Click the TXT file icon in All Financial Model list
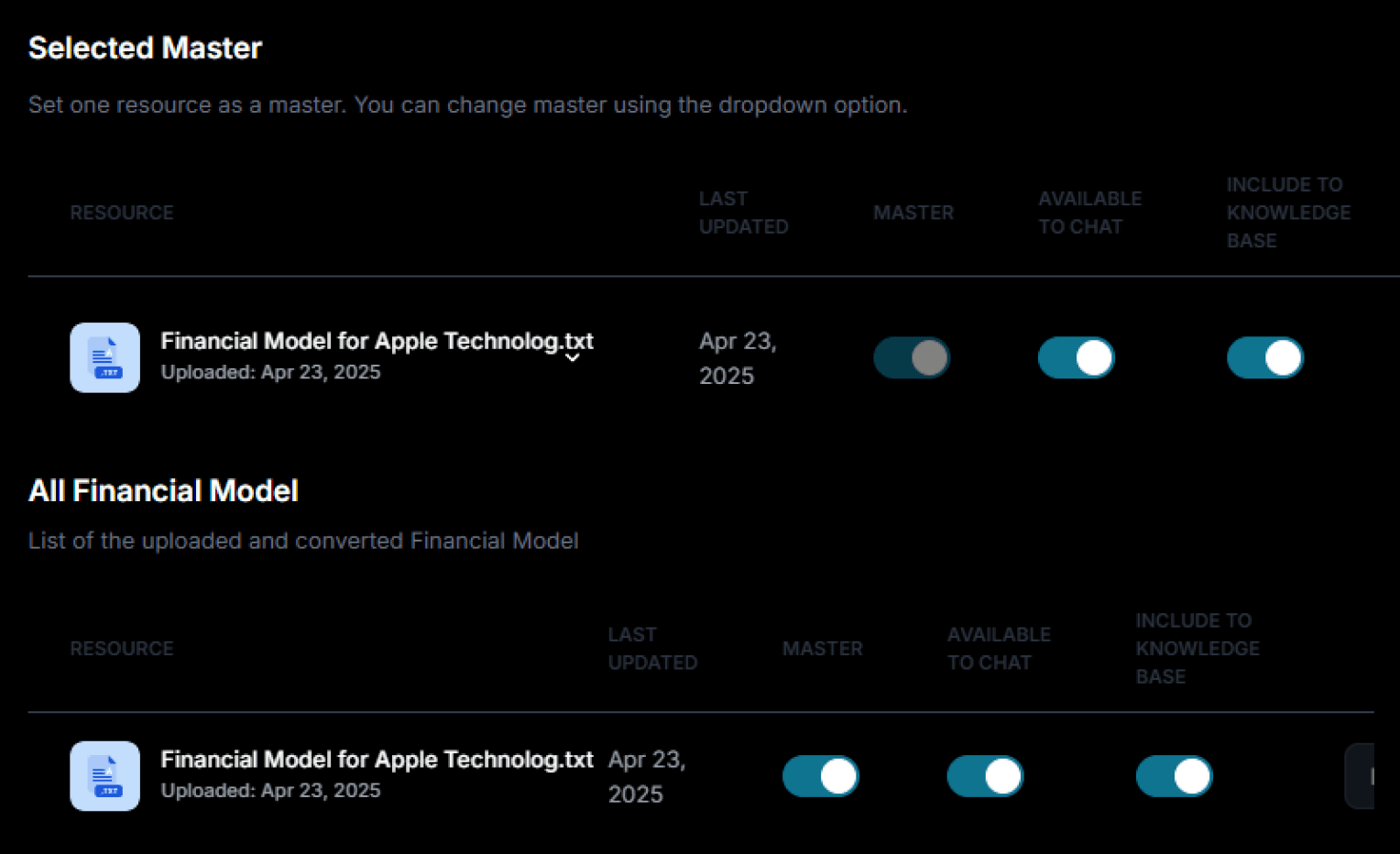This screenshot has width=1400, height=854. 105,776
